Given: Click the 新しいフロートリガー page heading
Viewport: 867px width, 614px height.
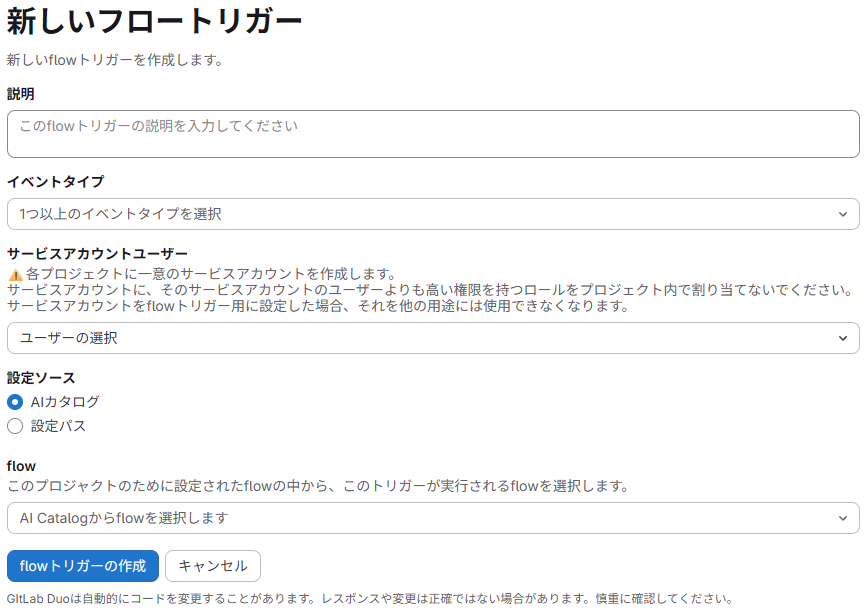Looking at the screenshot, I should coord(154,22).
